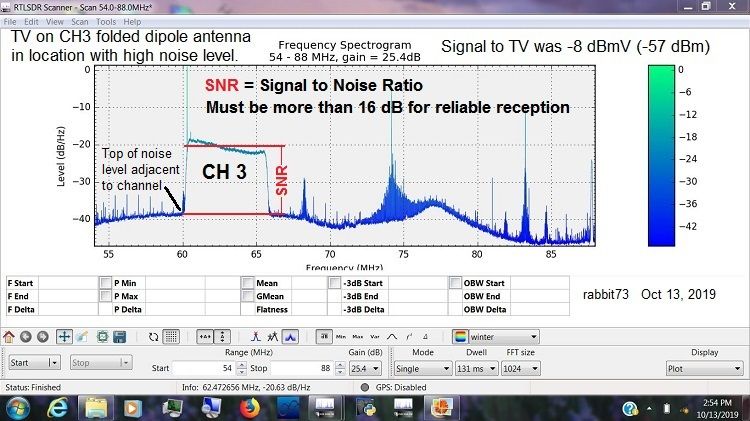Check the OBW Start checkbox
750x421 pixels.
455,284
